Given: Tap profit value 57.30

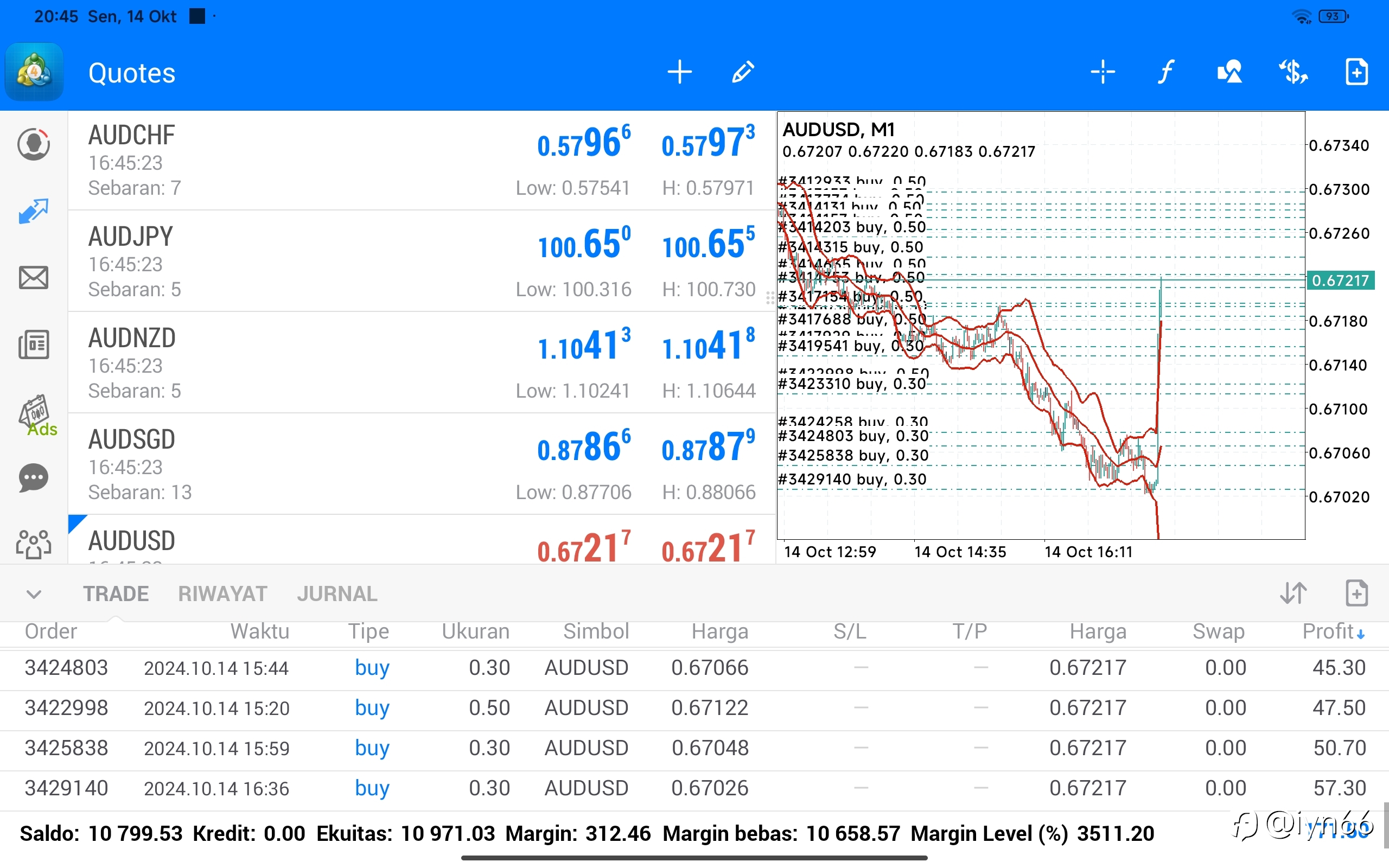Looking at the screenshot, I should click(1339, 789).
